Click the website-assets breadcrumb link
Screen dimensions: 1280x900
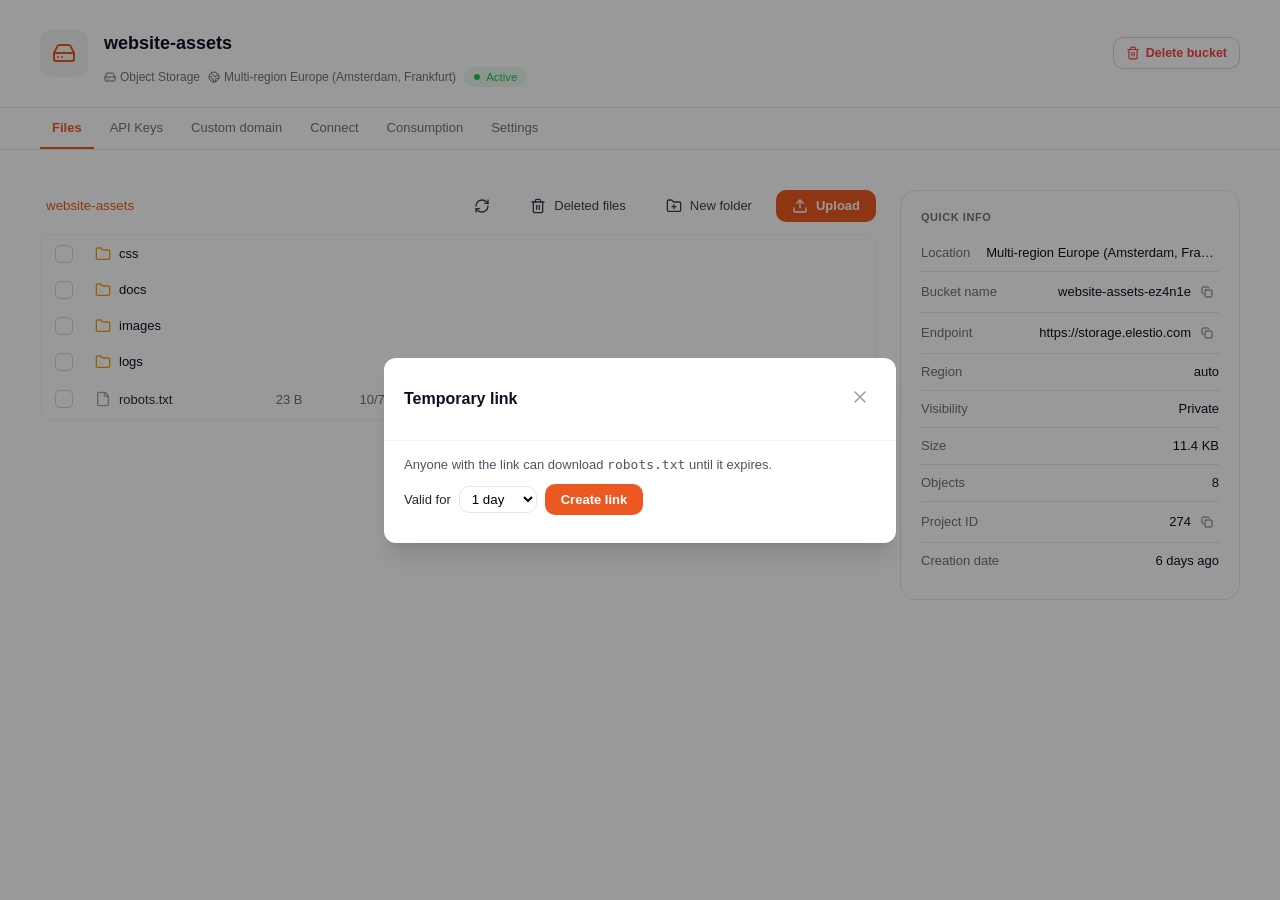90,206
